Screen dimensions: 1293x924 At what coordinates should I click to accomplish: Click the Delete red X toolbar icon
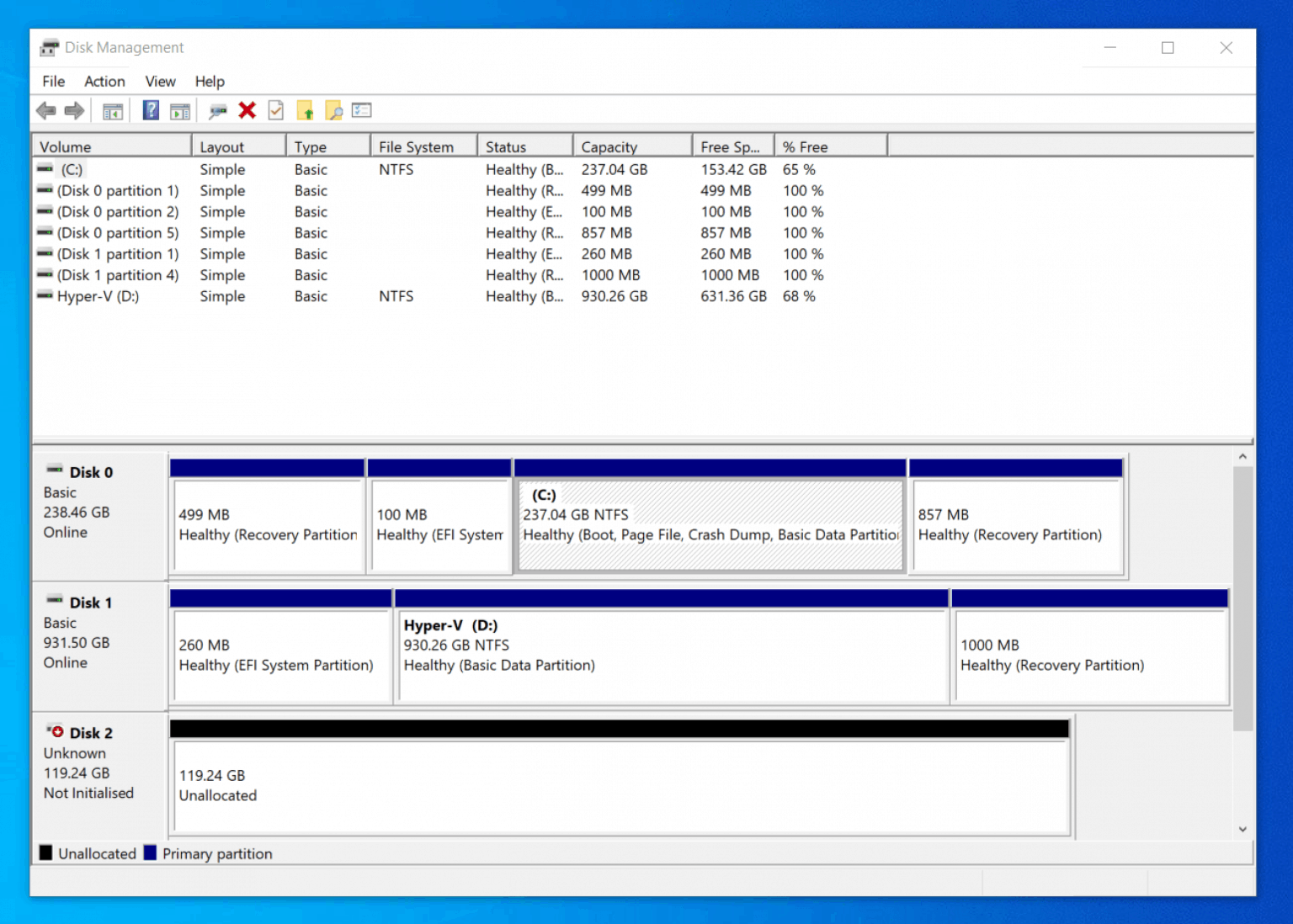(247, 110)
